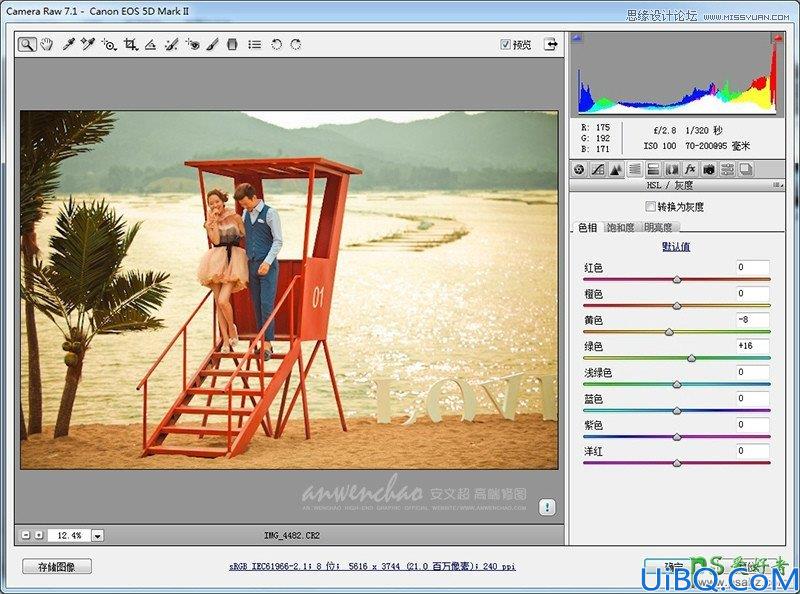Screen dimensions: 800x594
Task: Click the 橙色 value input field
Action: tap(753, 293)
